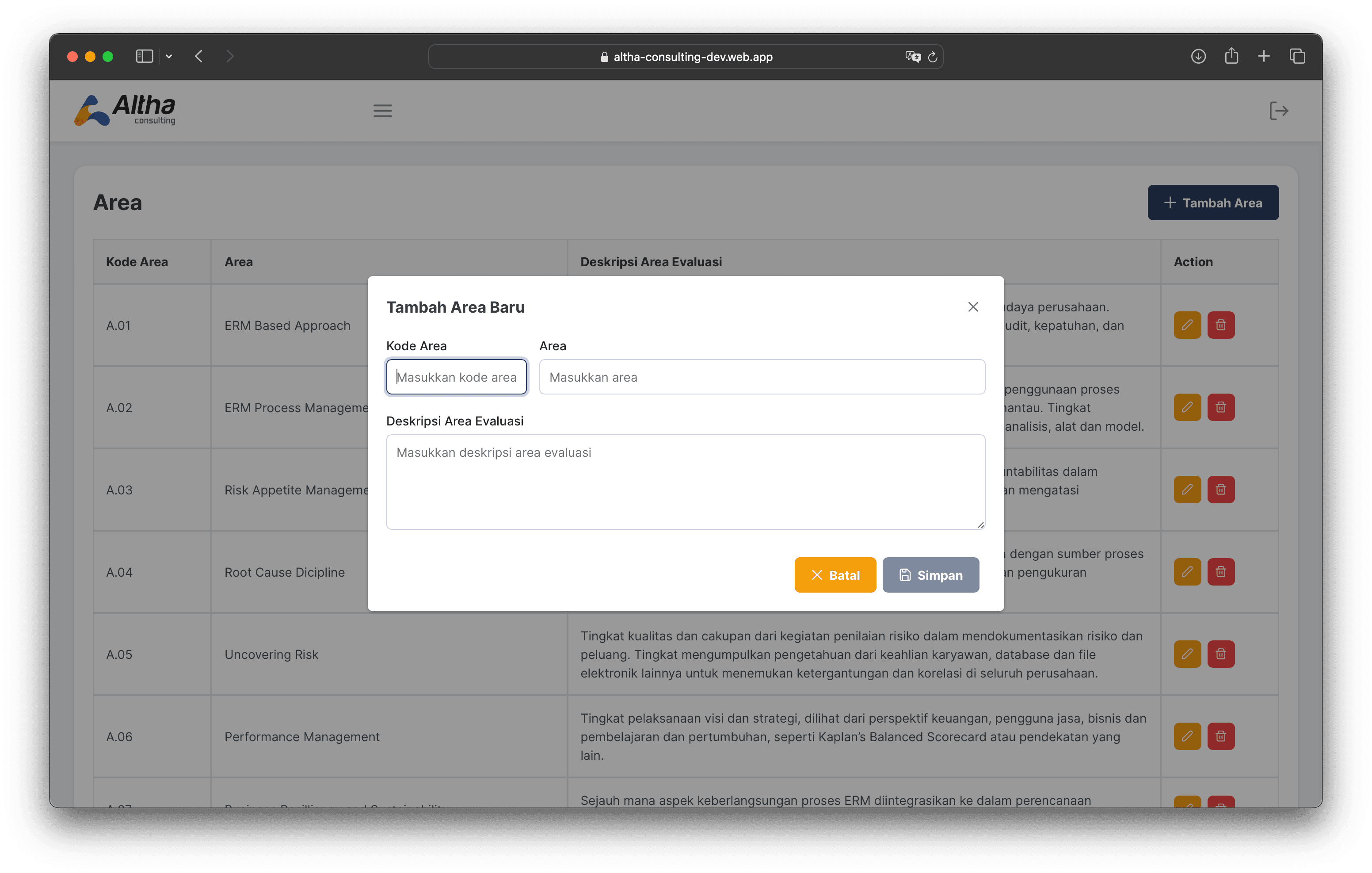
Task: Save using the Simpan button
Action: (930, 575)
